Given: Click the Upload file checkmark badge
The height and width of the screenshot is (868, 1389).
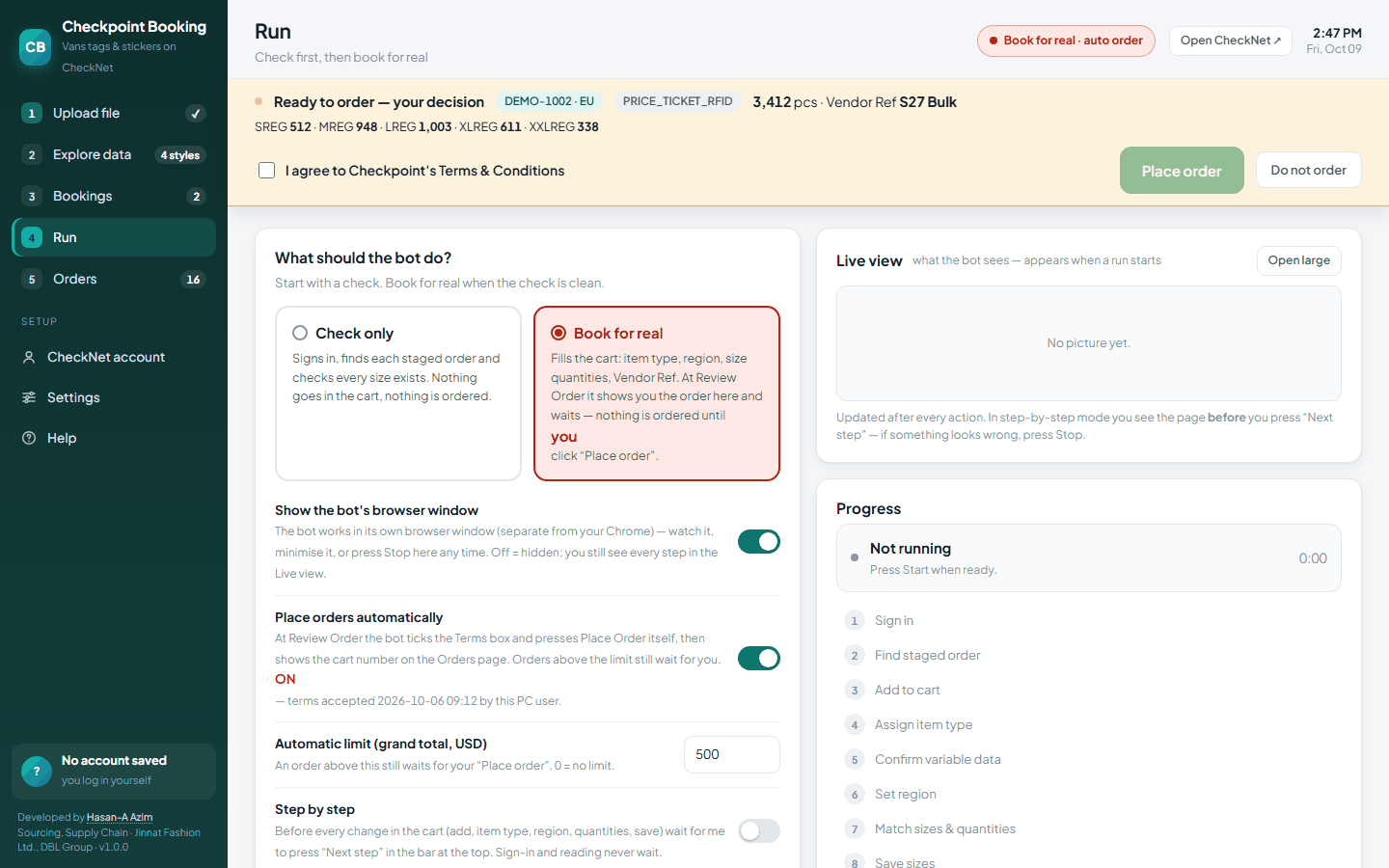Looking at the screenshot, I should [x=196, y=114].
